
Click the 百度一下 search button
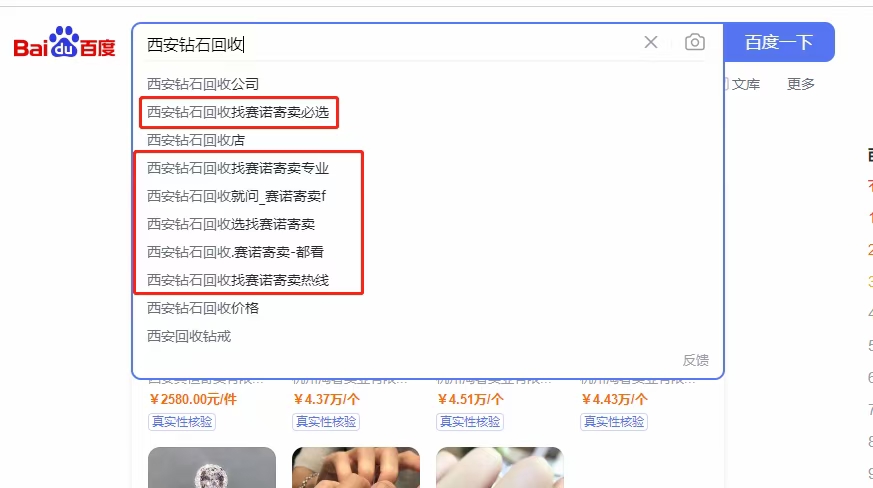[x=778, y=42]
